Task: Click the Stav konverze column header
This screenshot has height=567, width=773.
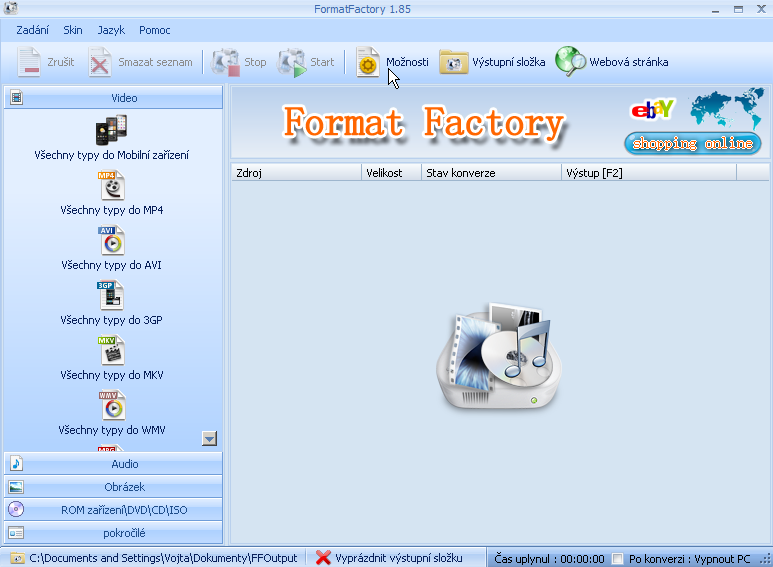Action: click(x=491, y=173)
